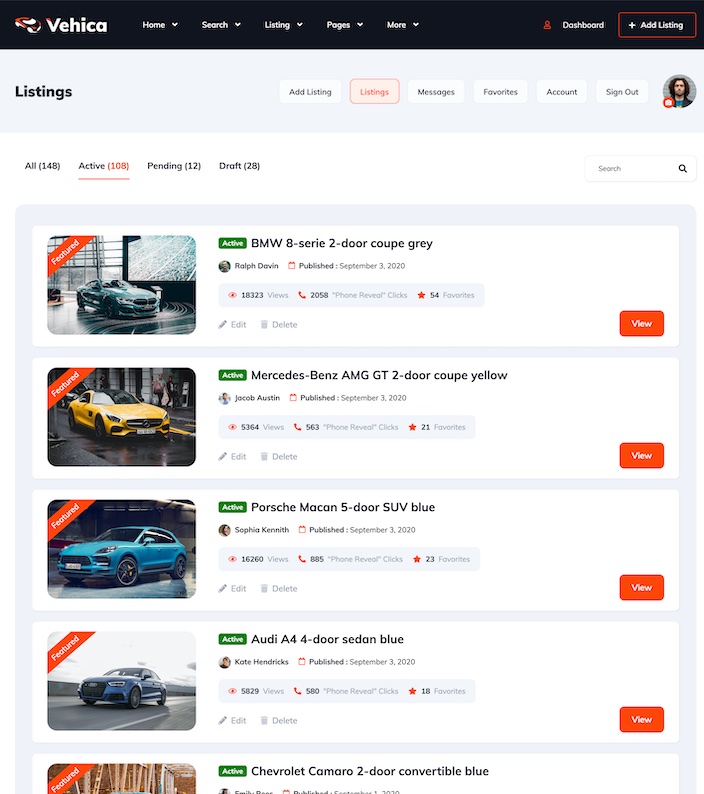Click the eye views icon for Mercedes-Benz listing
704x794 pixels.
click(x=232, y=427)
